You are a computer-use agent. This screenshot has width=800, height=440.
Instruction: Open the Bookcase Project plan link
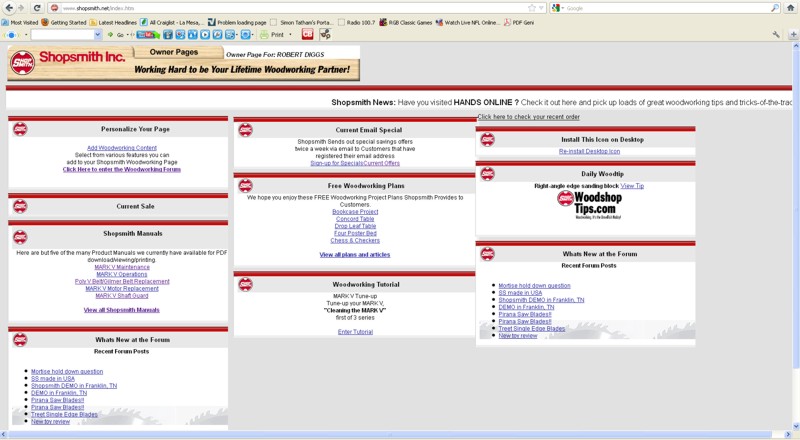[x=355, y=212]
